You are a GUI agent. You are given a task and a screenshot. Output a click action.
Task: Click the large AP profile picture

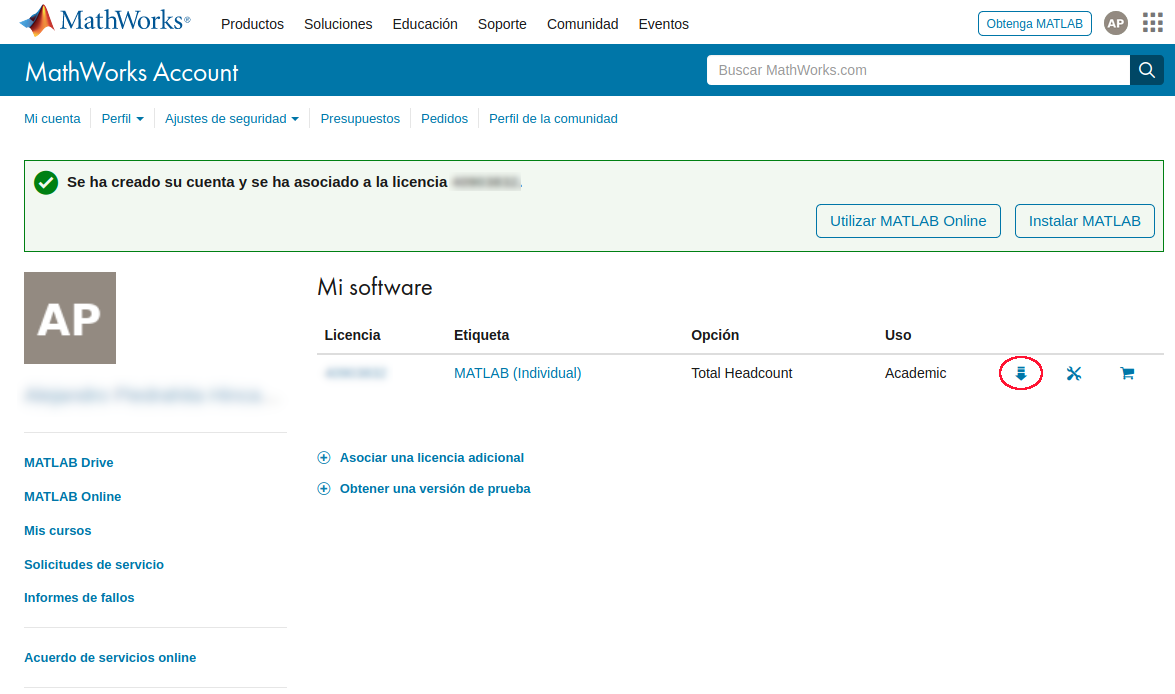70,318
